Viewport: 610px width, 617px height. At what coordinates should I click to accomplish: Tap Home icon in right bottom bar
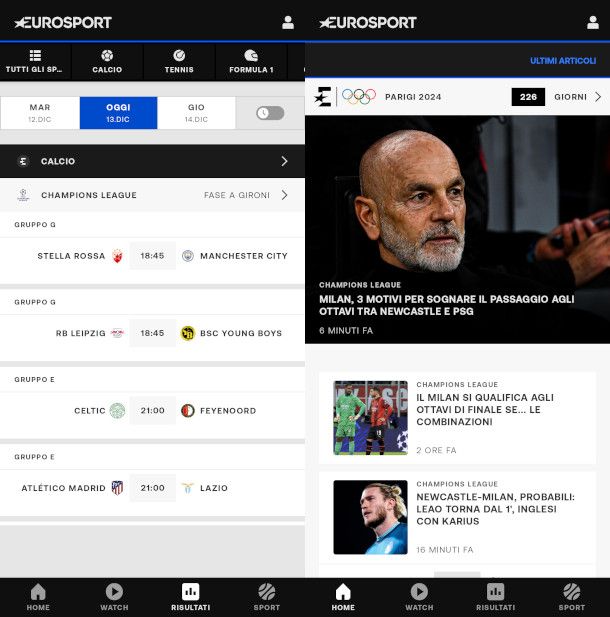(343, 592)
